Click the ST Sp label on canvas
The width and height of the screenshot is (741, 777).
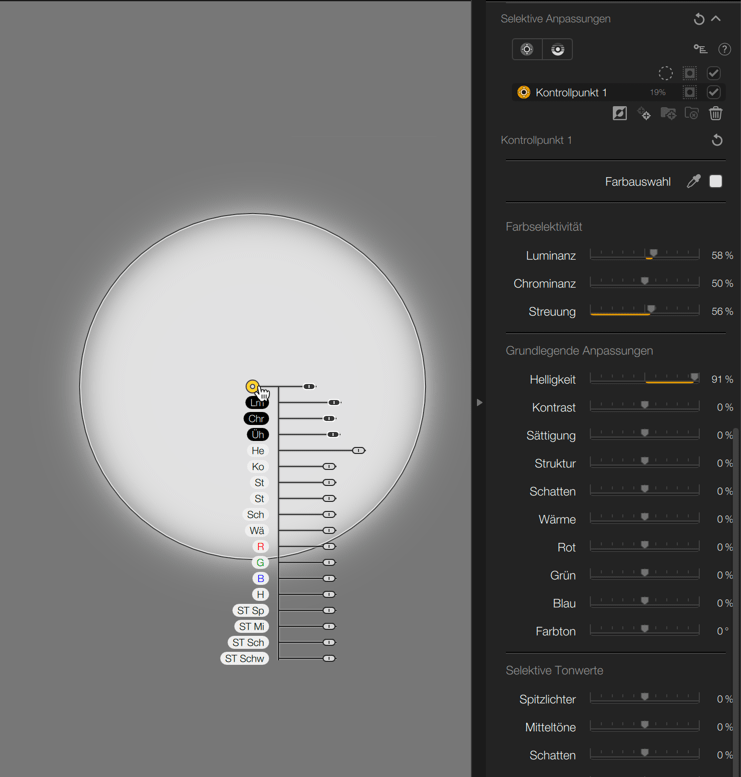tap(250, 610)
